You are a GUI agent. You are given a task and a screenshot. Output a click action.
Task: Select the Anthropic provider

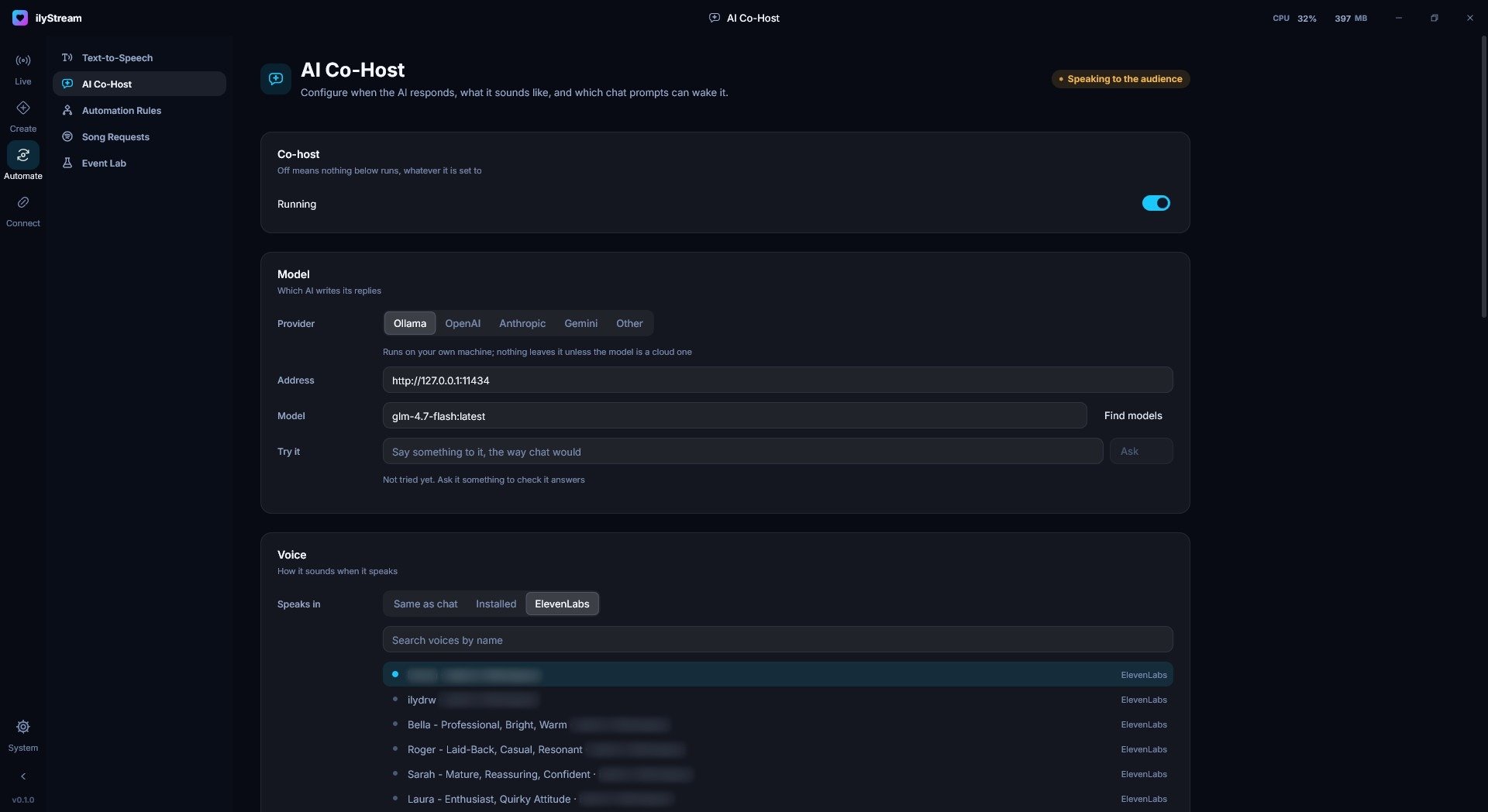(522, 323)
